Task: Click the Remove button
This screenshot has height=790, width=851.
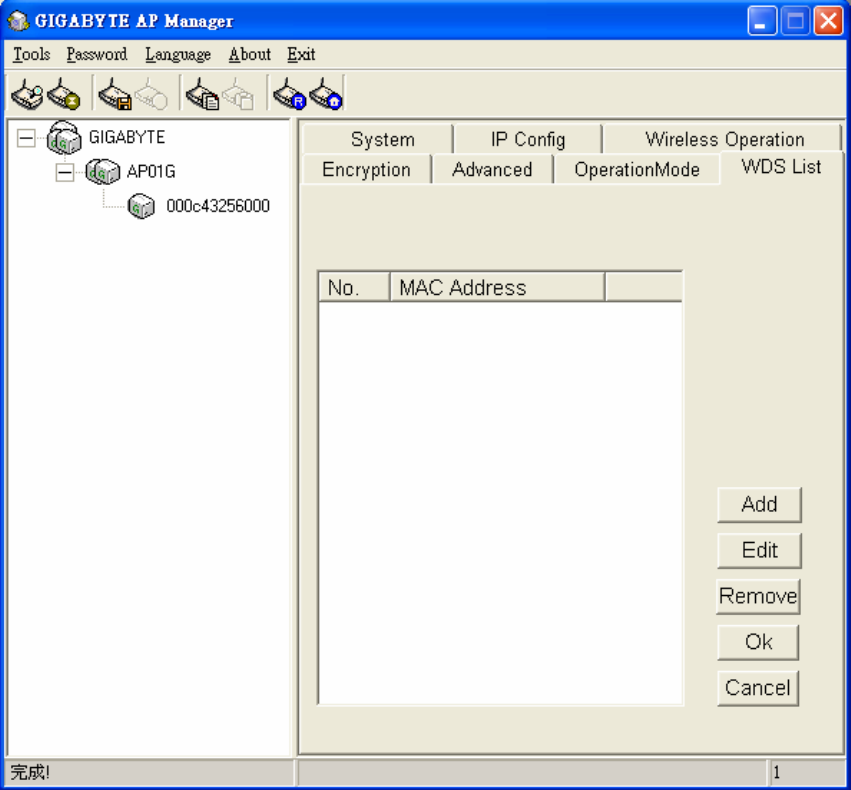Action: 758,596
